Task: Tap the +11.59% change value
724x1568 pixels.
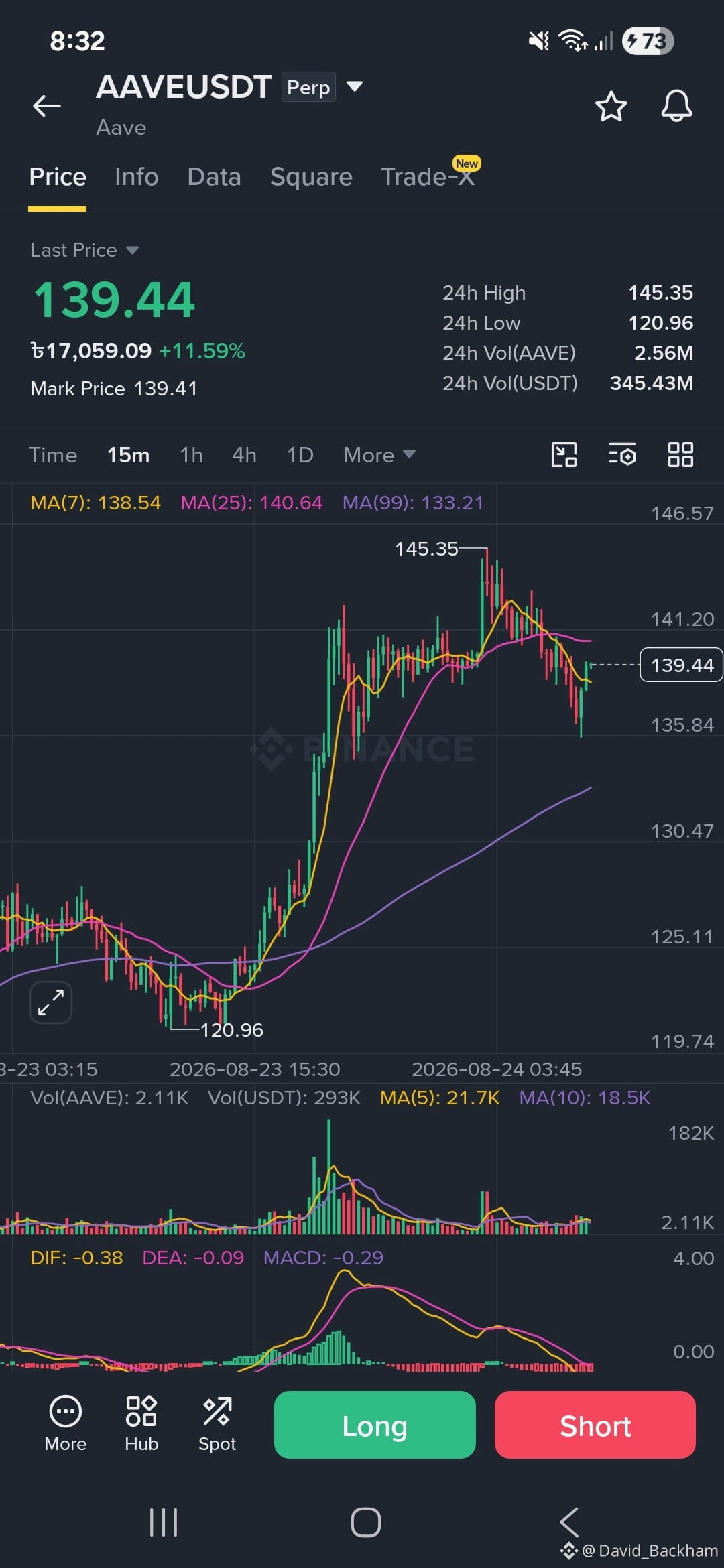Action: point(202,351)
